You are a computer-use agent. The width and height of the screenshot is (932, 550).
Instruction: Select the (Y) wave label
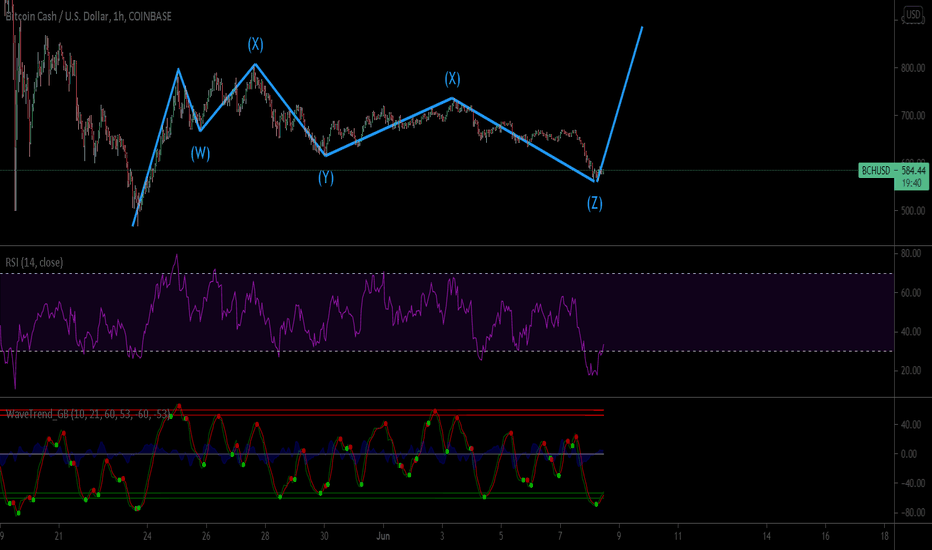(326, 177)
